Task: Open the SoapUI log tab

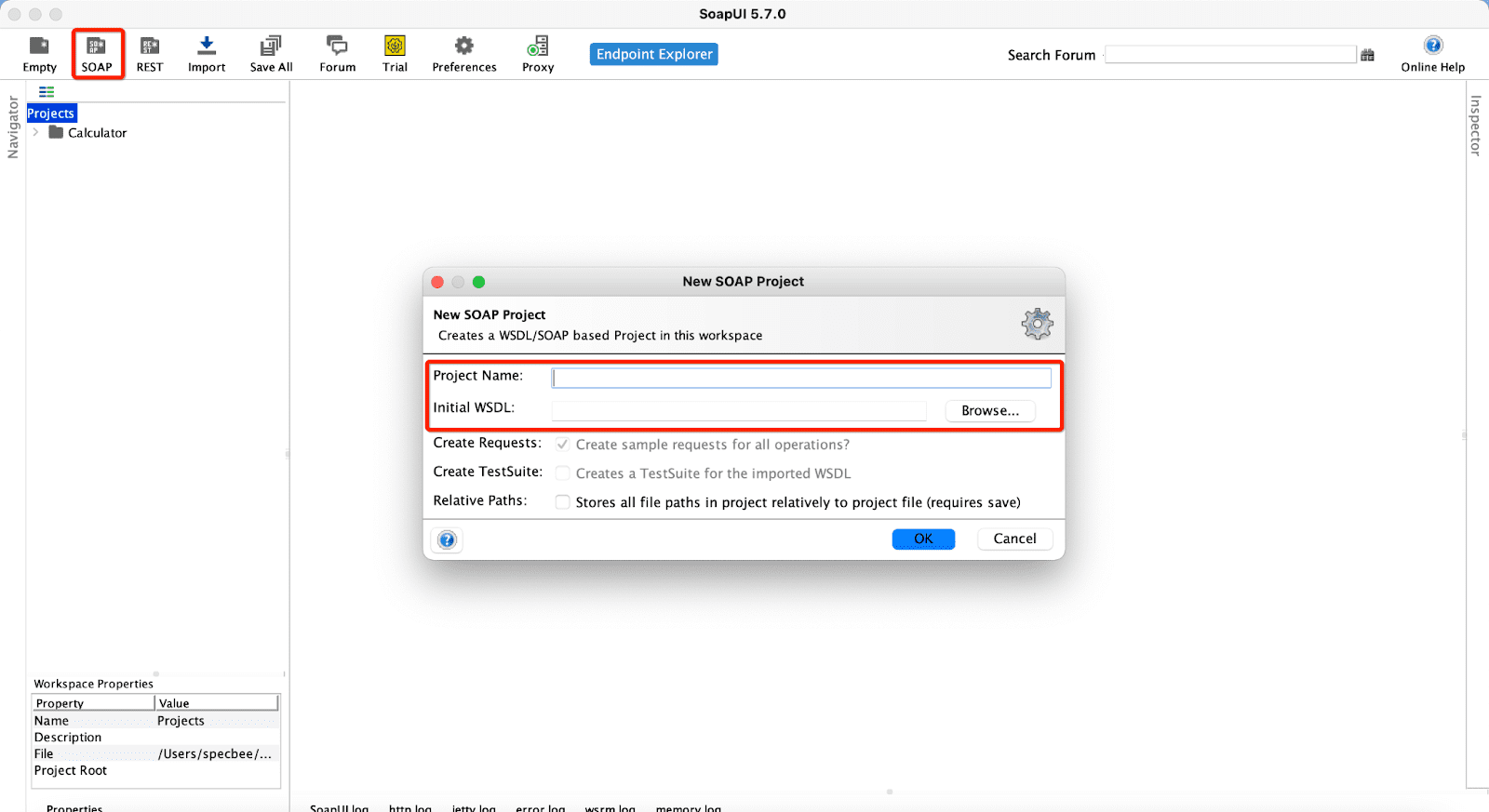Action: [x=339, y=807]
